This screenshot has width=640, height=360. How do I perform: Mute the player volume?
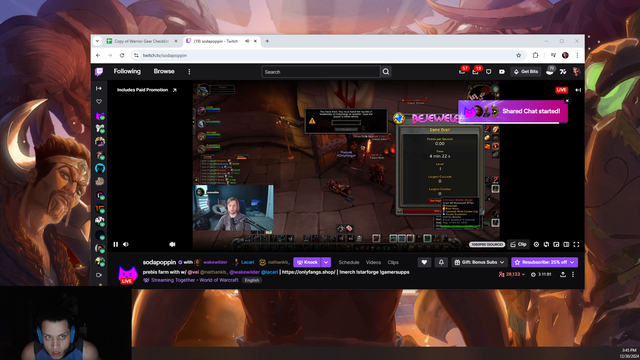click(x=126, y=244)
